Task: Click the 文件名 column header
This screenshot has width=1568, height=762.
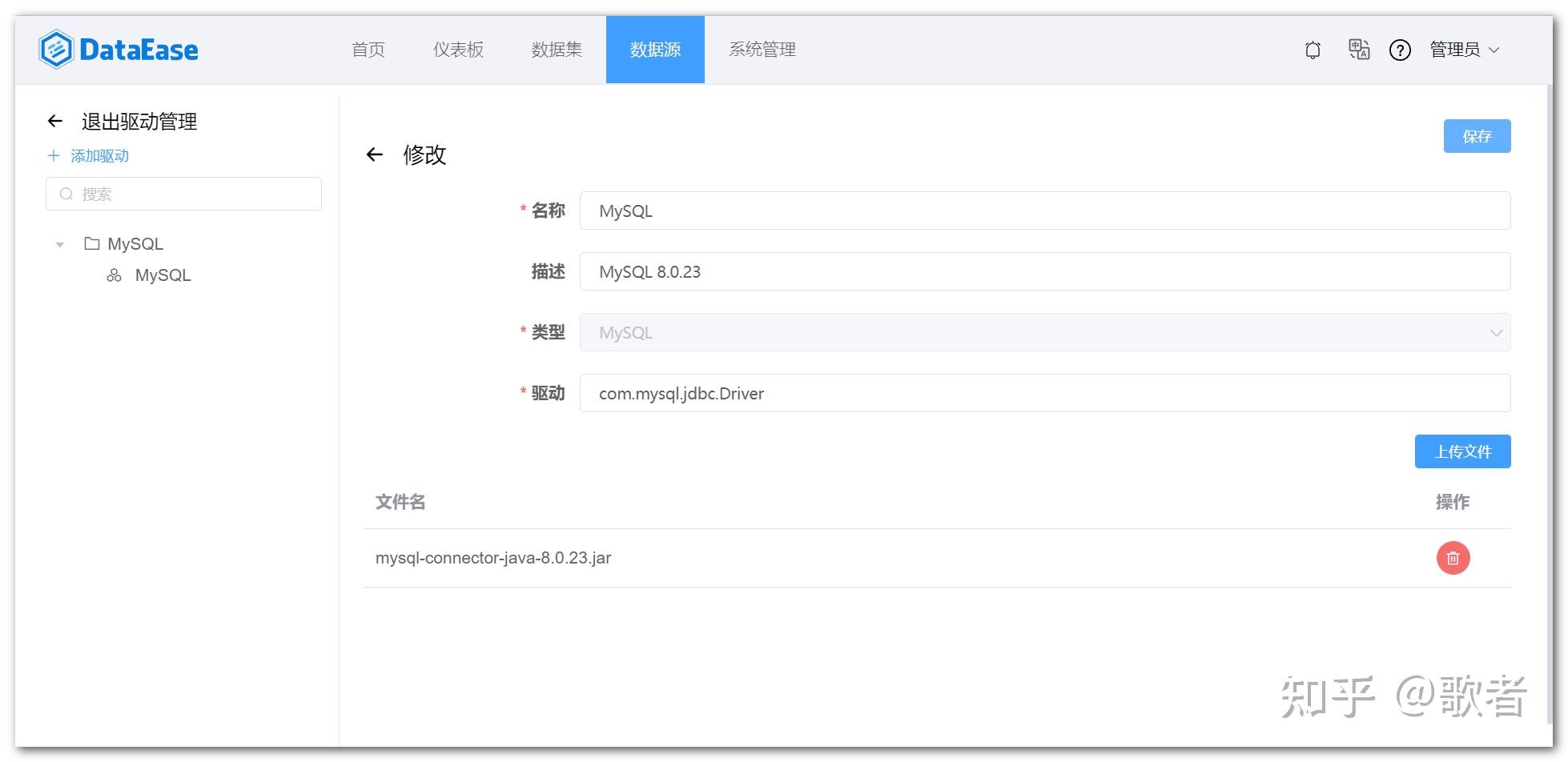Action: (x=400, y=502)
